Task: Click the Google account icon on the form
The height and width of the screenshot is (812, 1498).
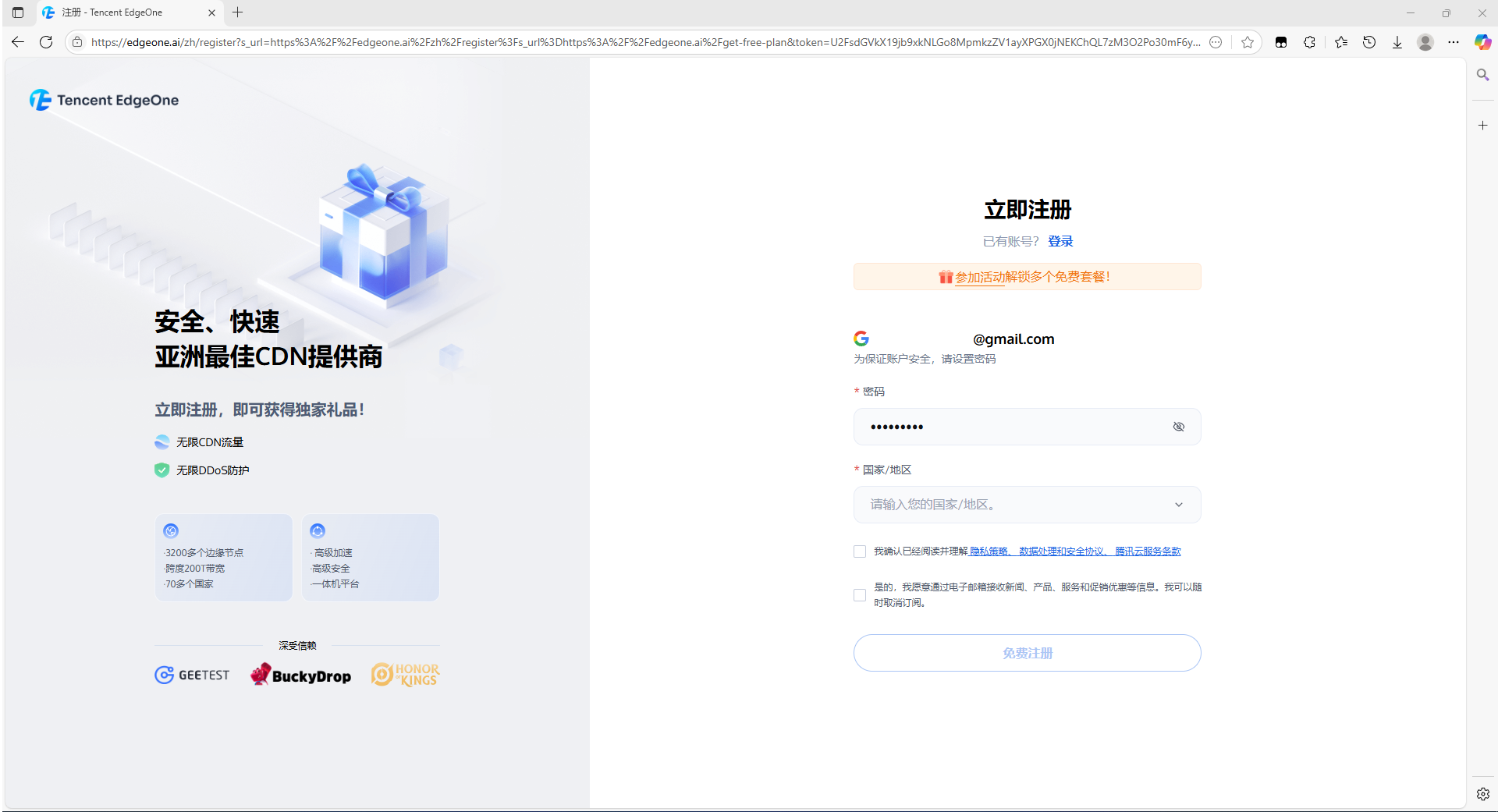Action: point(861,339)
